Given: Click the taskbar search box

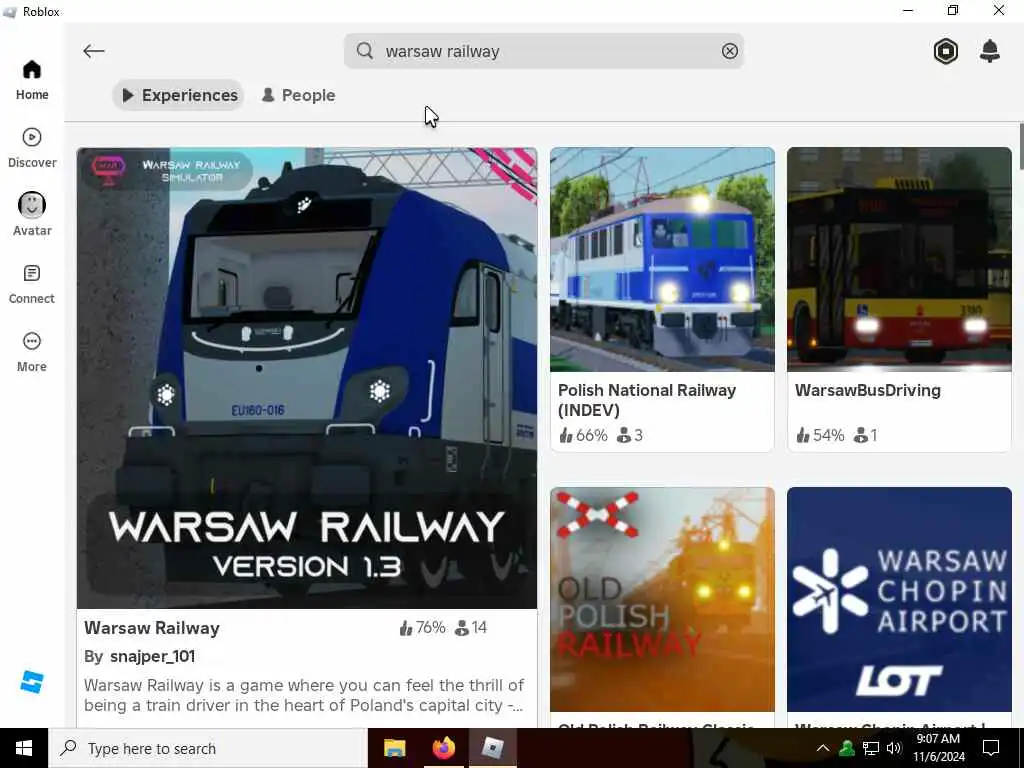Looking at the screenshot, I should click(208, 748).
